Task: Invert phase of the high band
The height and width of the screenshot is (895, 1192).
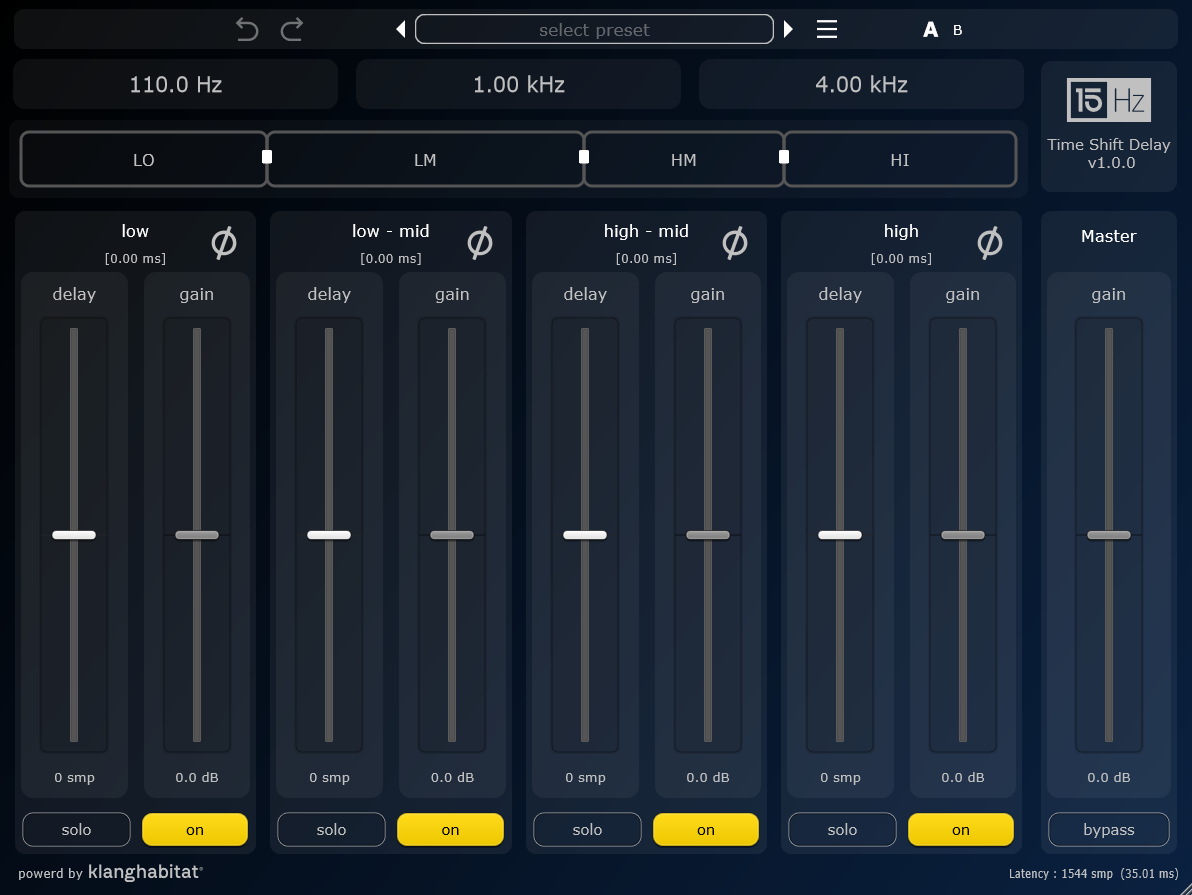Action: pyautogui.click(x=990, y=243)
